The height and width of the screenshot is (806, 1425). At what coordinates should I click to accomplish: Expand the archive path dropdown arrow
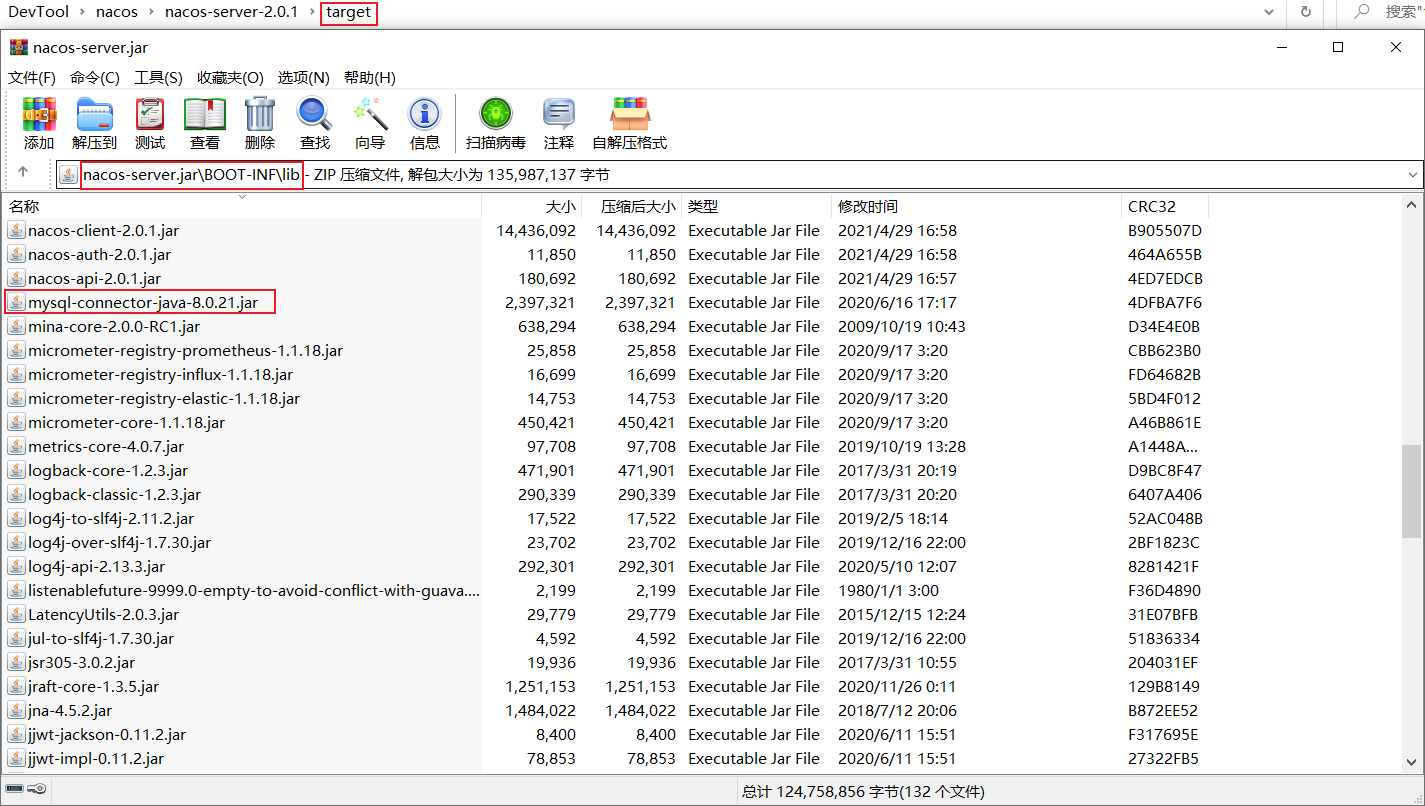tap(1412, 174)
